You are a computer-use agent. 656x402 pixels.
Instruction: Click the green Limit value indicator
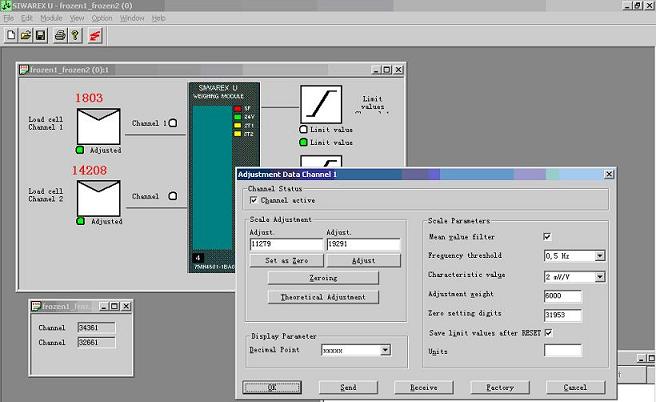click(x=303, y=142)
